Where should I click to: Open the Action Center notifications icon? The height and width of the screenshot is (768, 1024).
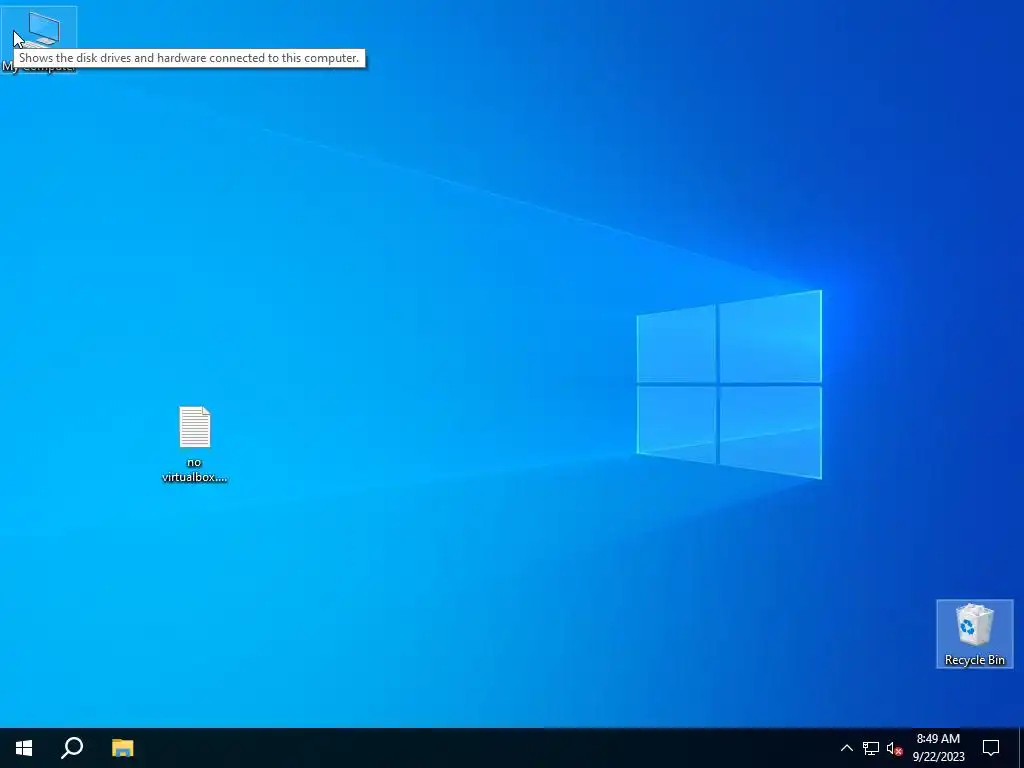[991, 748]
